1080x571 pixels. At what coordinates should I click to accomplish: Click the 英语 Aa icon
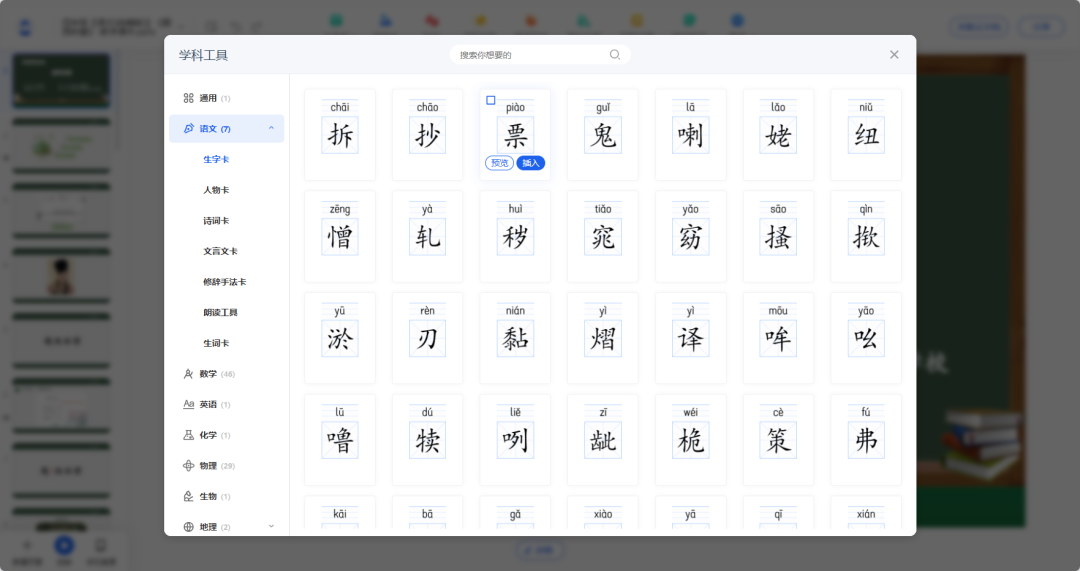pos(188,404)
